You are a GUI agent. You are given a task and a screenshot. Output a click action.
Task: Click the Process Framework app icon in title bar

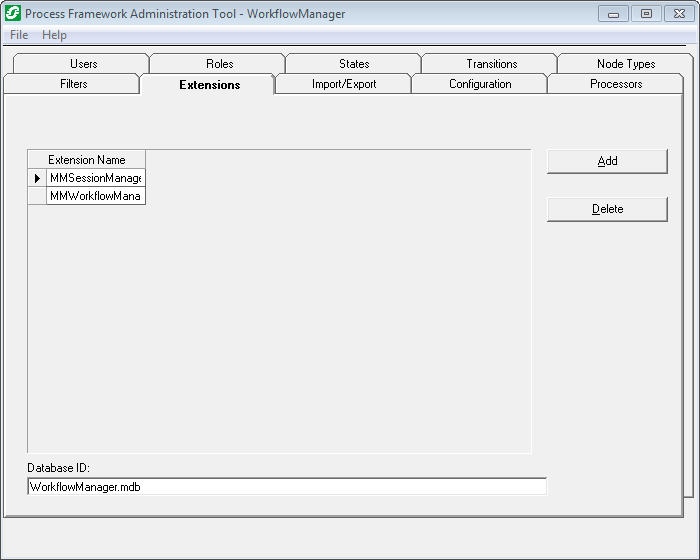point(13,14)
